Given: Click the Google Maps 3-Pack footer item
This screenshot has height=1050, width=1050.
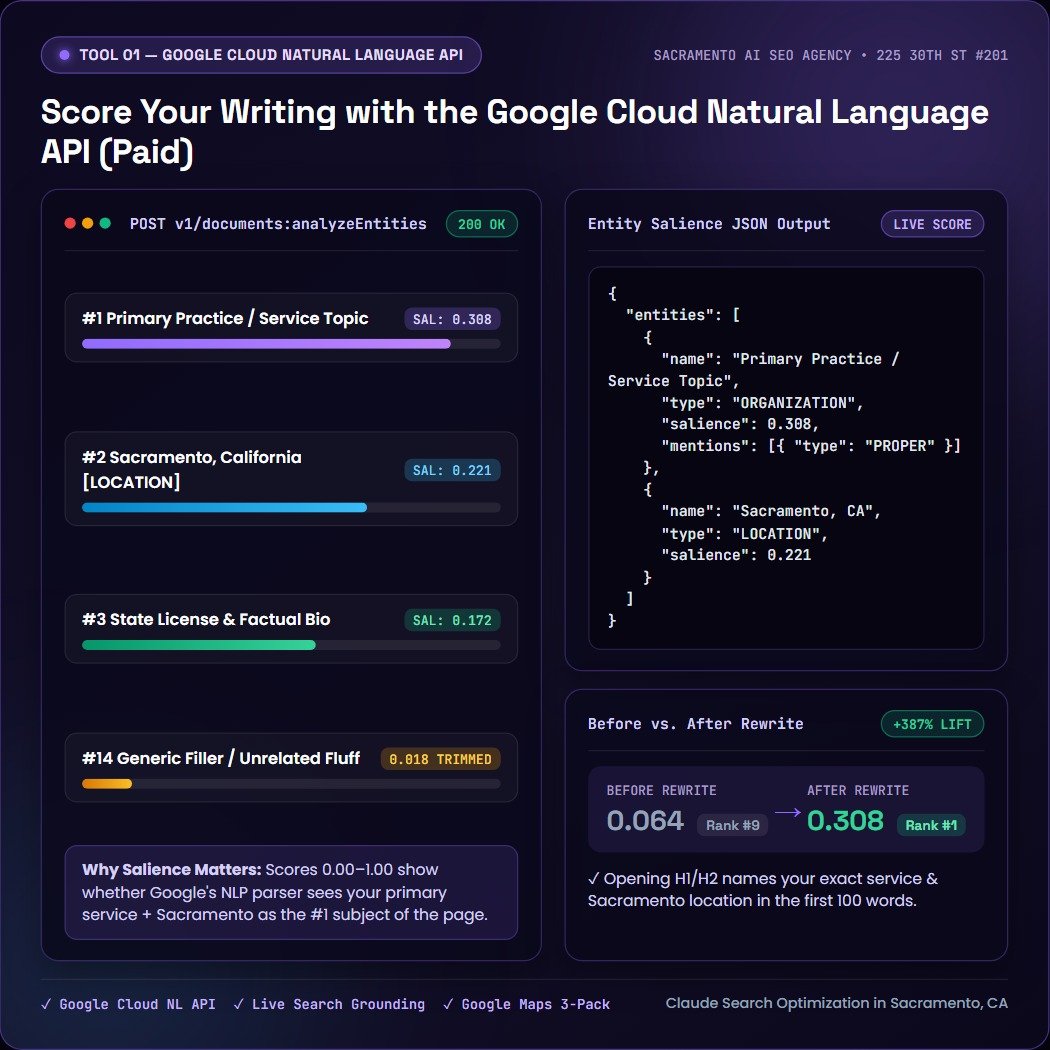Looking at the screenshot, I should [527, 1004].
